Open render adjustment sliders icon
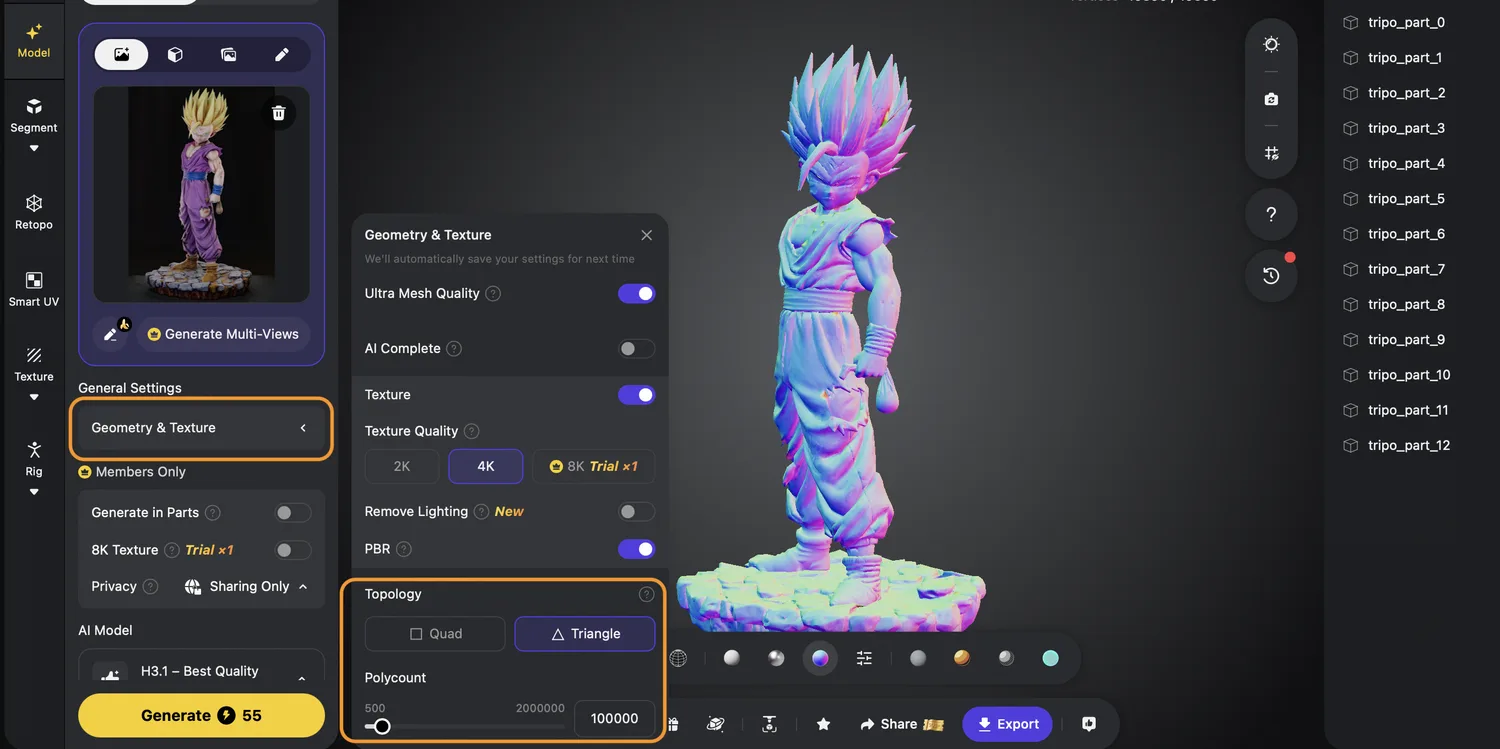 tap(865, 658)
